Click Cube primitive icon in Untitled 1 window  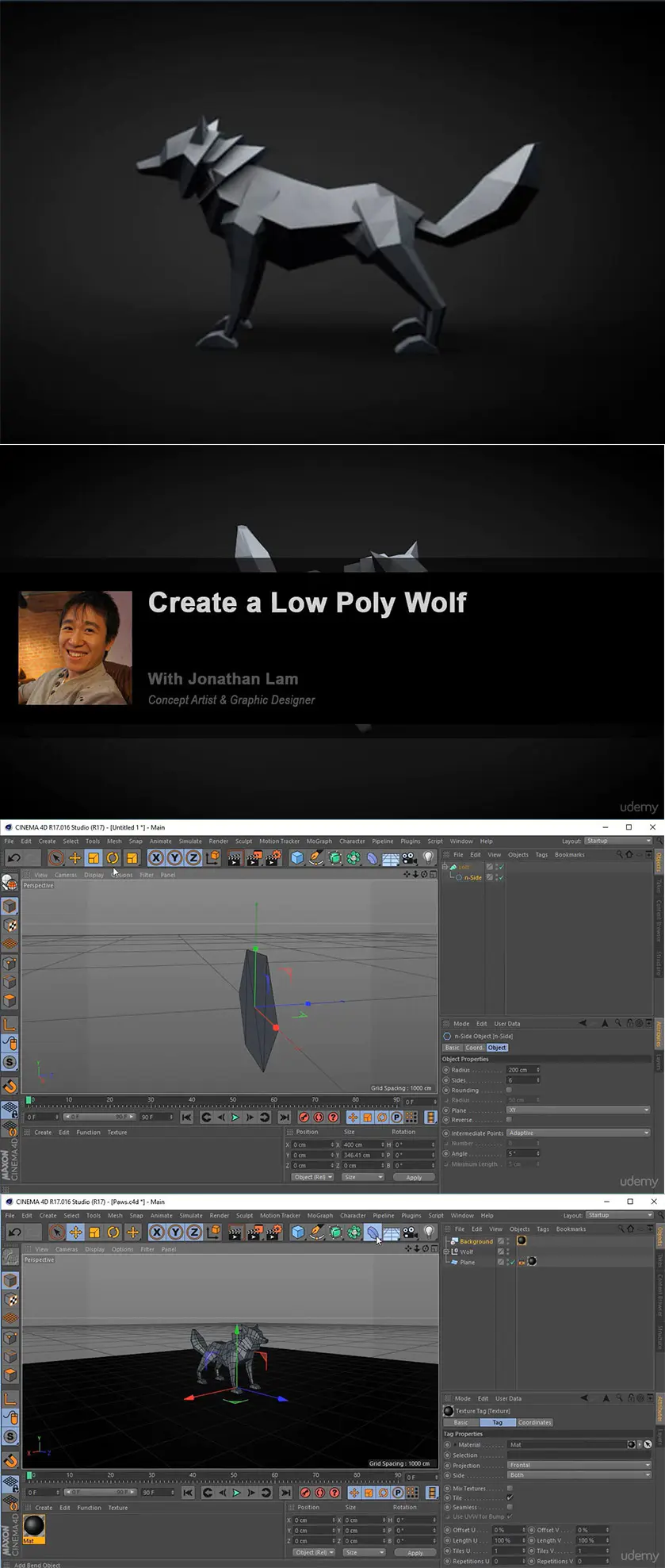click(297, 857)
